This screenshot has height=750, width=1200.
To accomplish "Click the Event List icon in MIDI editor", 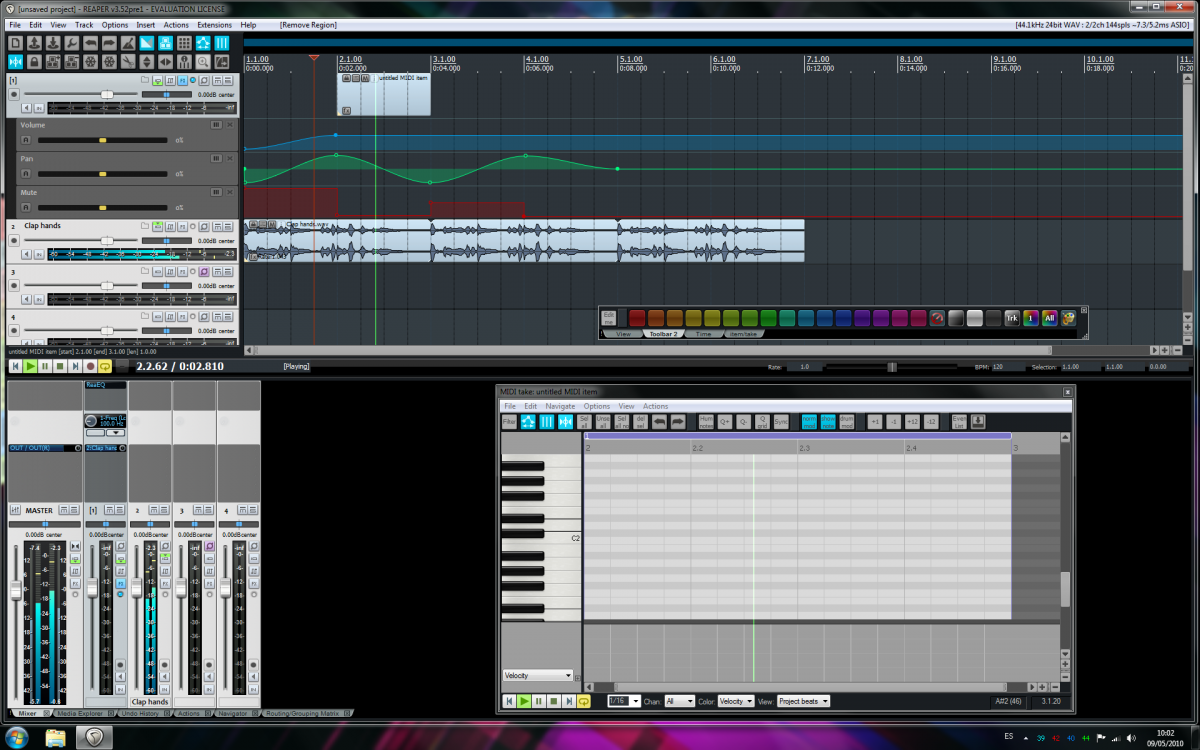I will click(x=959, y=422).
